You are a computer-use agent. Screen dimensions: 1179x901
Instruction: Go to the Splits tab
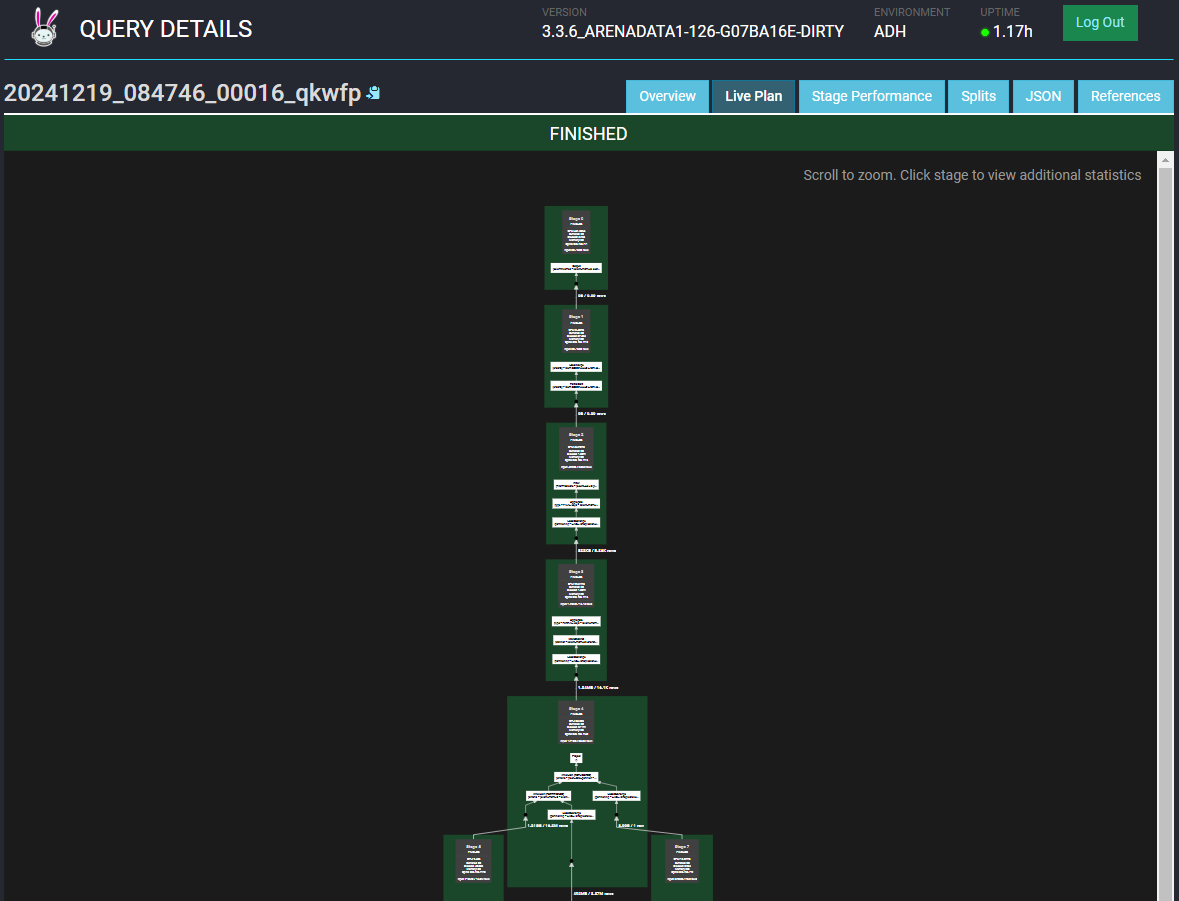[x=978, y=96]
